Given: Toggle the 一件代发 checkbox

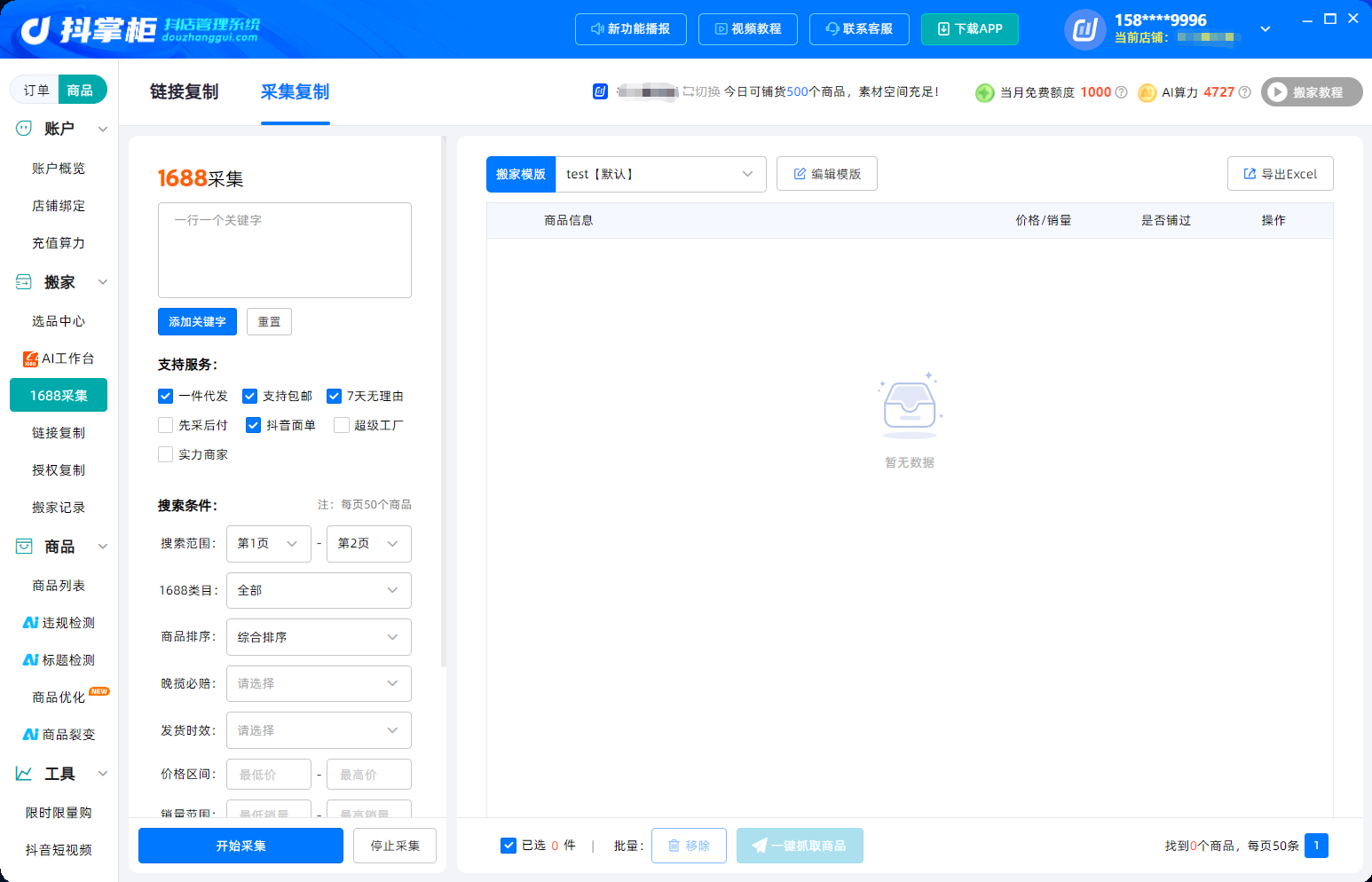Looking at the screenshot, I should [x=165, y=396].
